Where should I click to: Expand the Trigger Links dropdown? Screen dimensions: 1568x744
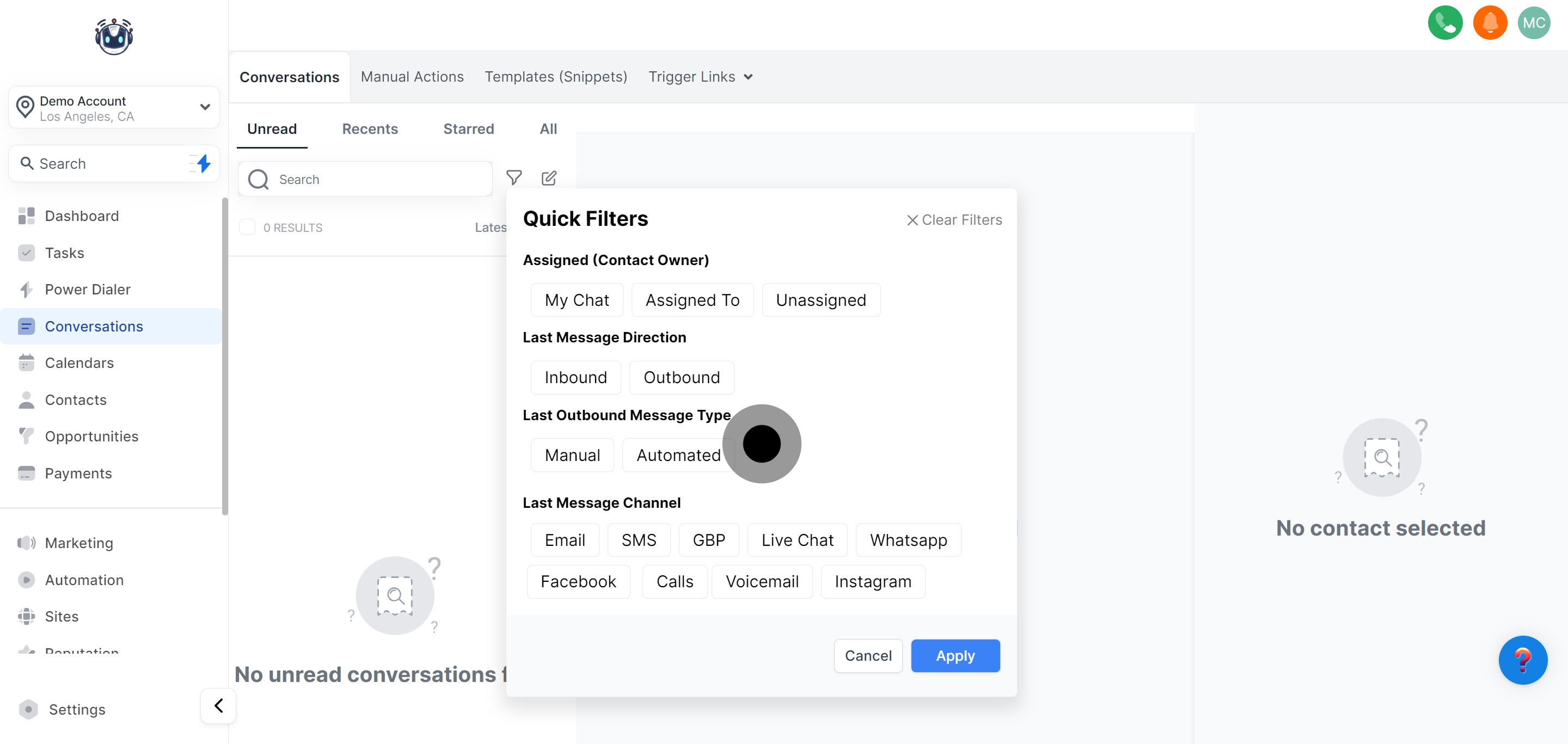(x=700, y=77)
